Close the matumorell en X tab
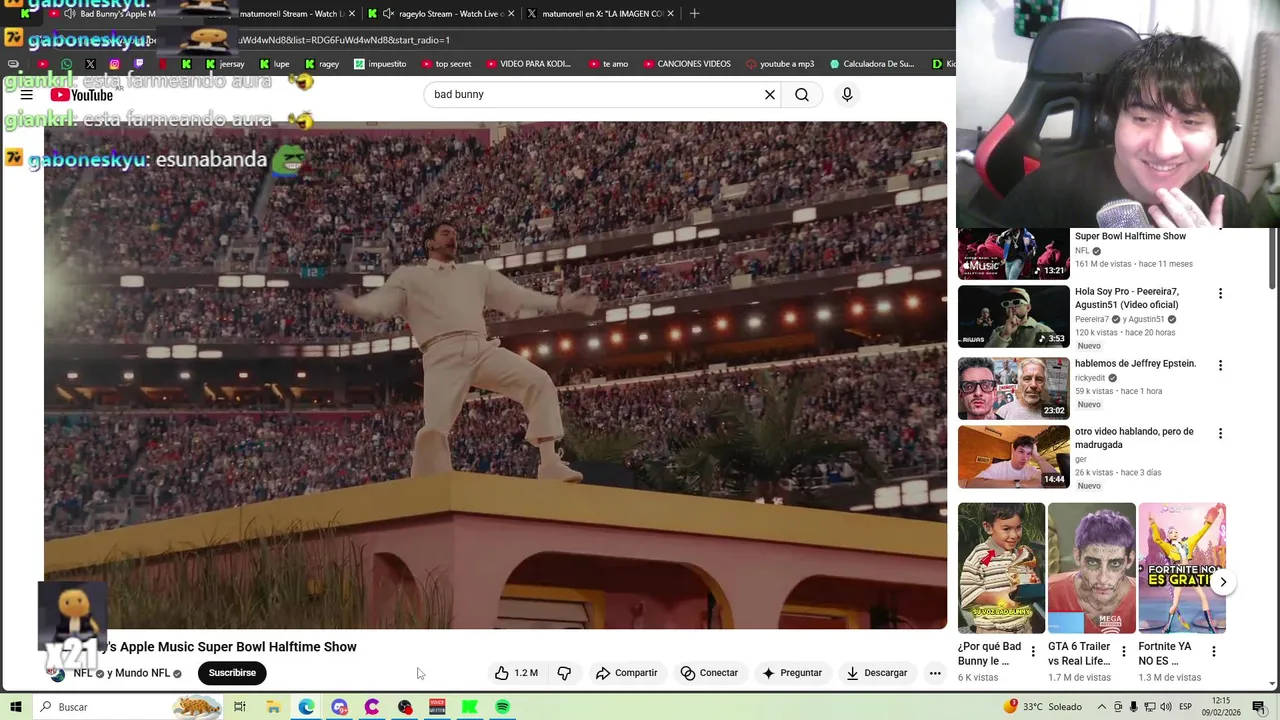 tap(670, 13)
